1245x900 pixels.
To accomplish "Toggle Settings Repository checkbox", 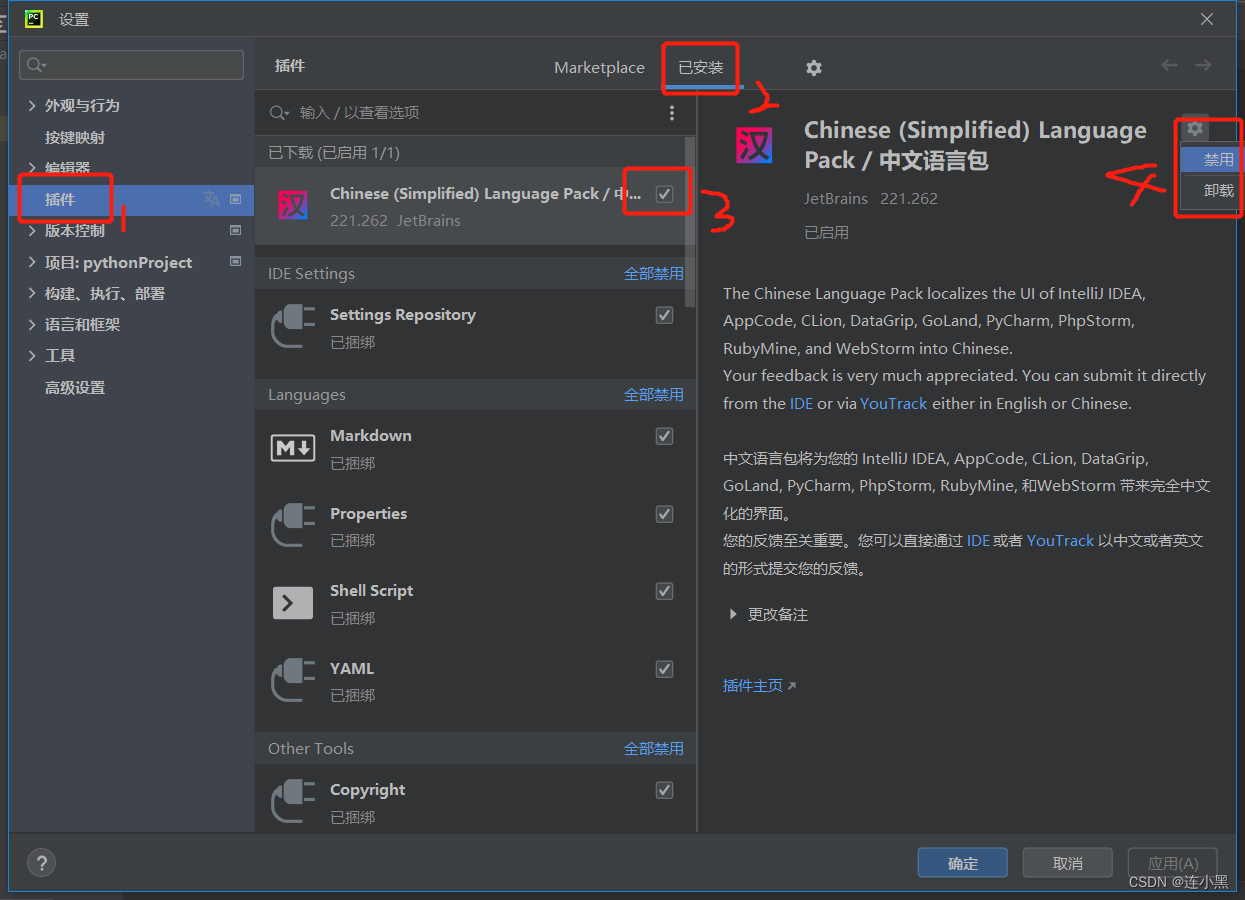I will point(664,315).
